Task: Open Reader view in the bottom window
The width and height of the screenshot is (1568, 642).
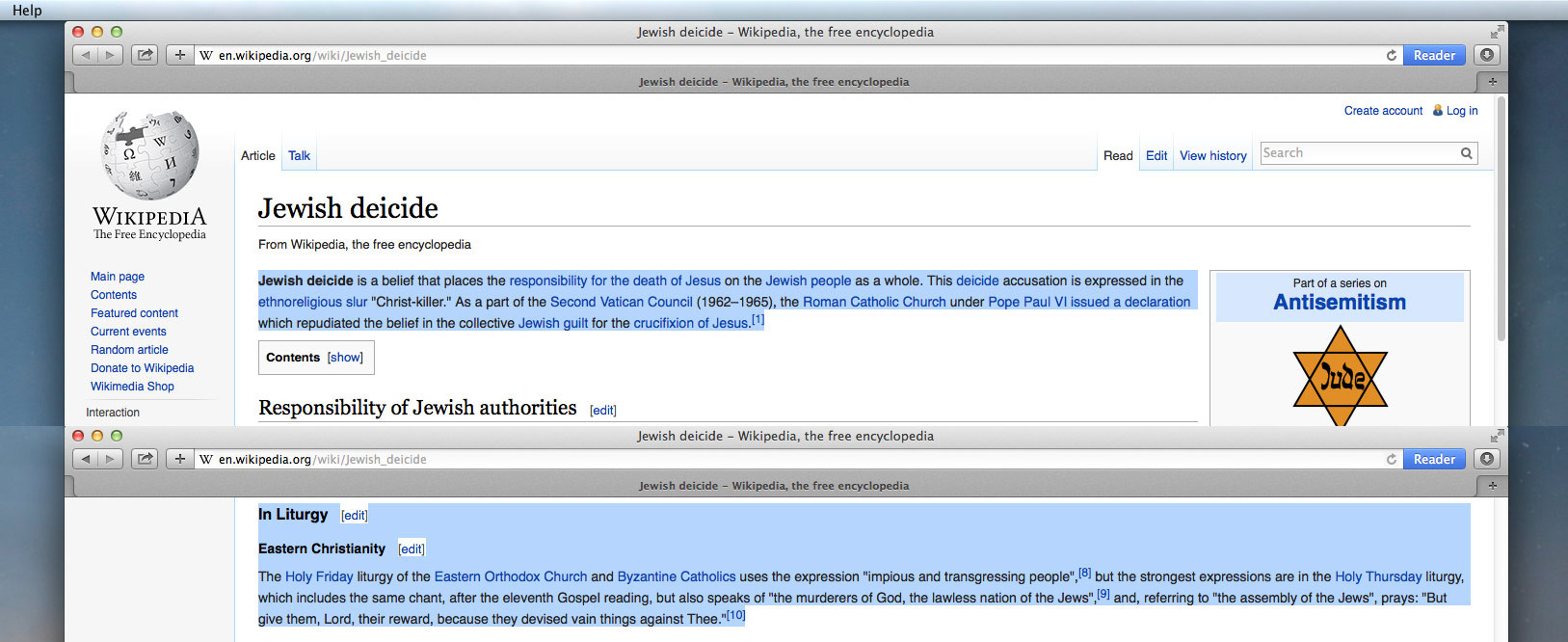Action: (1434, 459)
